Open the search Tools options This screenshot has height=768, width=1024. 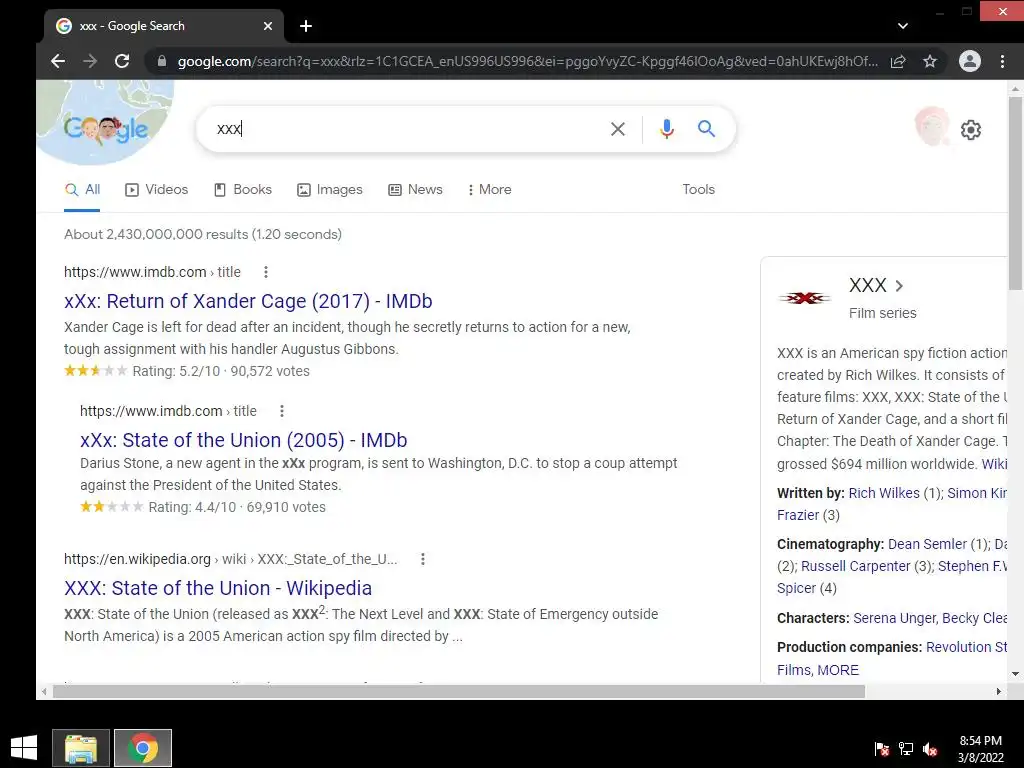click(x=699, y=189)
